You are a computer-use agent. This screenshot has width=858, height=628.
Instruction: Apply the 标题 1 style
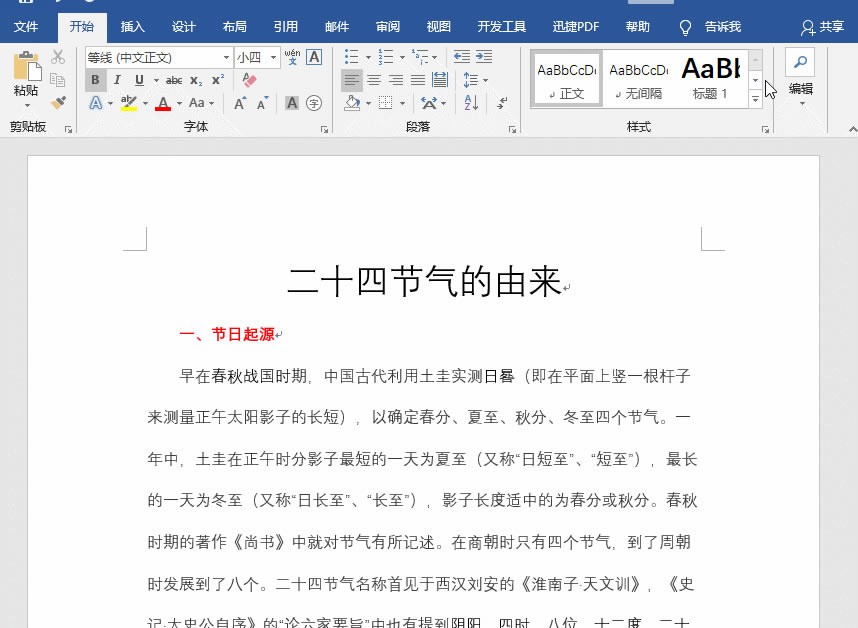point(711,79)
